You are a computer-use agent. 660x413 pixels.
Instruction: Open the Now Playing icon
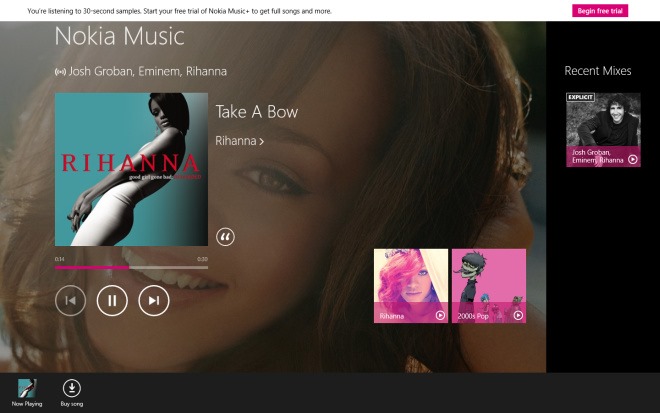[27, 388]
